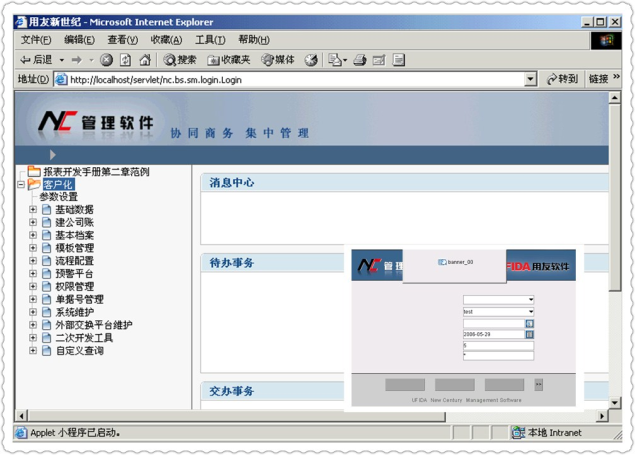
Task: Expand the 基础数据 tree node
Action: pos(33,210)
